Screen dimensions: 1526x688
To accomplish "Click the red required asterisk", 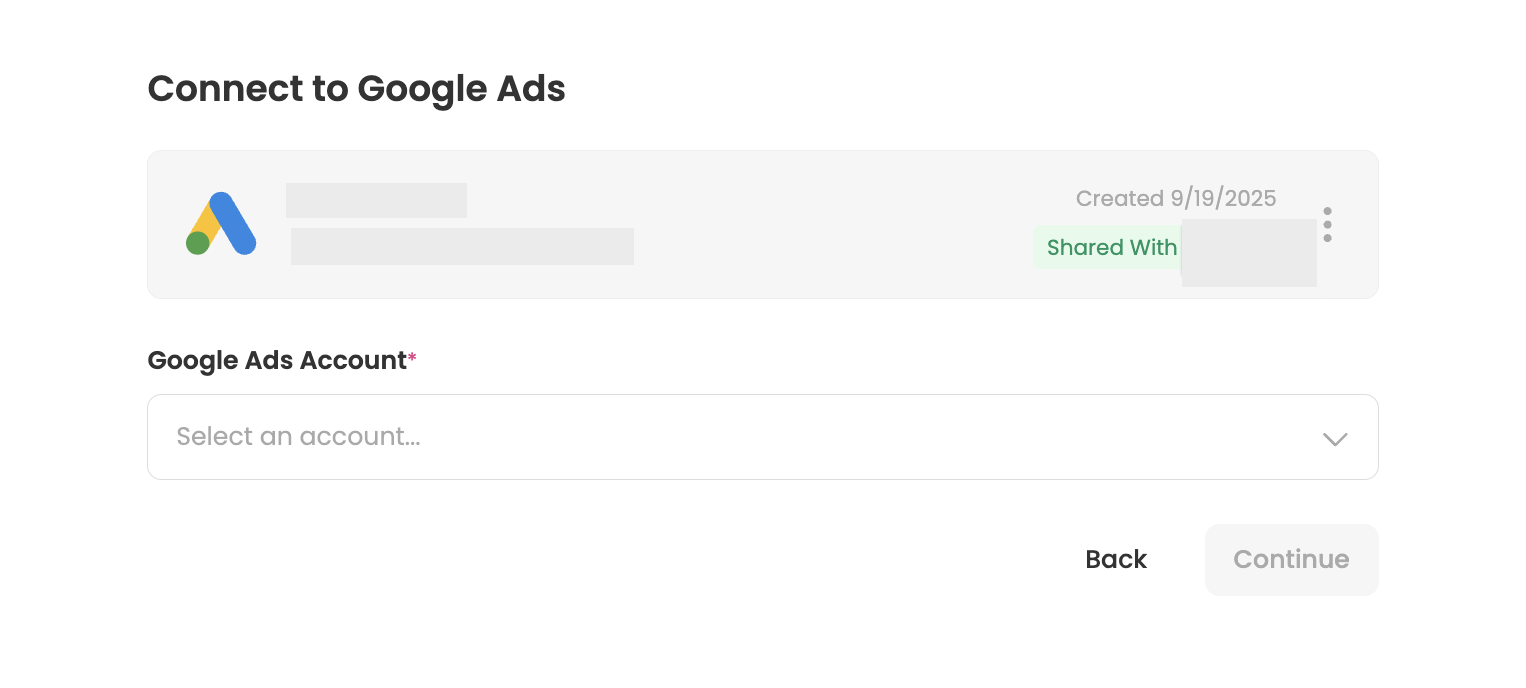I will (412, 358).
